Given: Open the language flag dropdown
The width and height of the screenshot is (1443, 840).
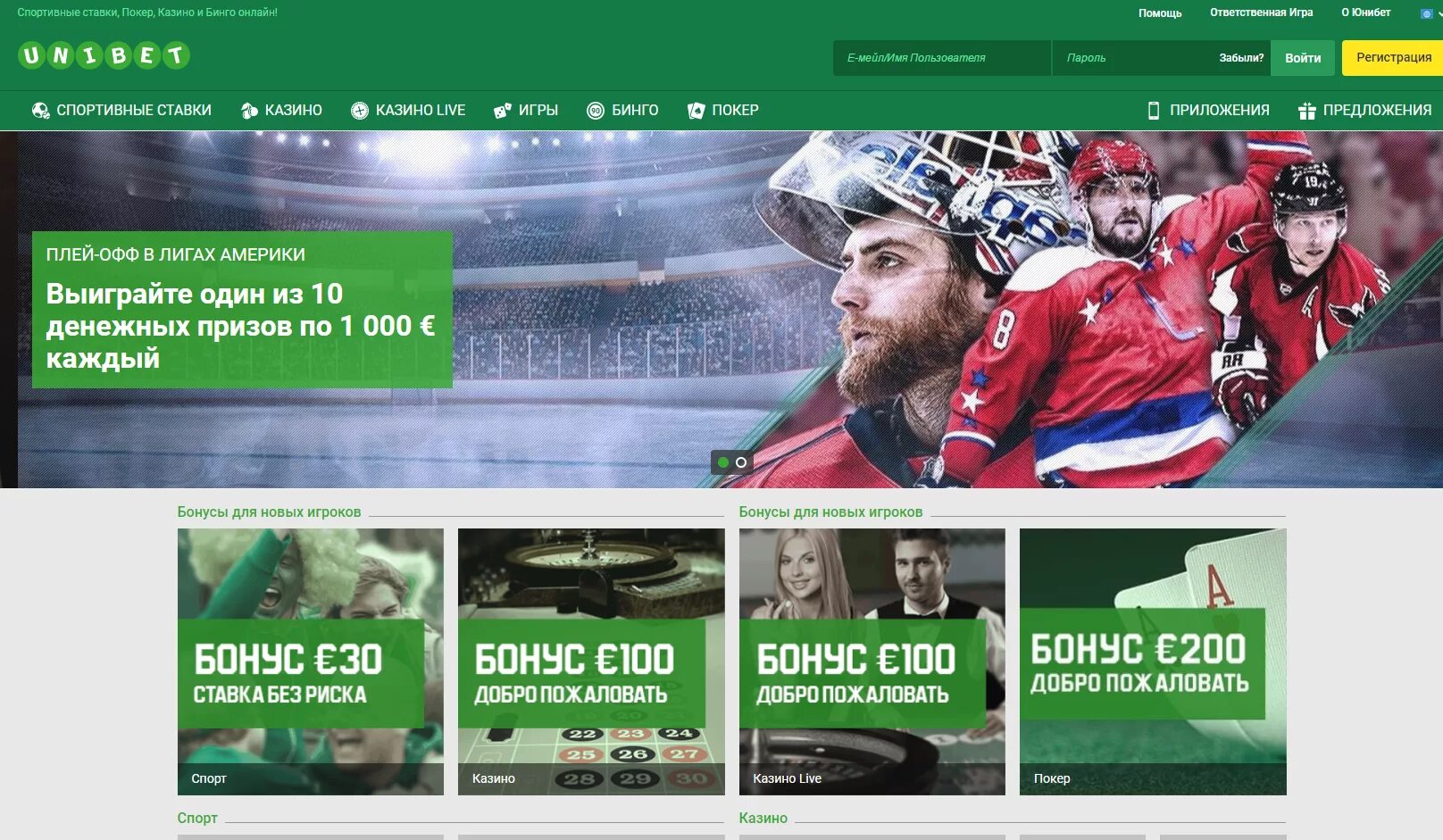Looking at the screenshot, I should 1430,13.
